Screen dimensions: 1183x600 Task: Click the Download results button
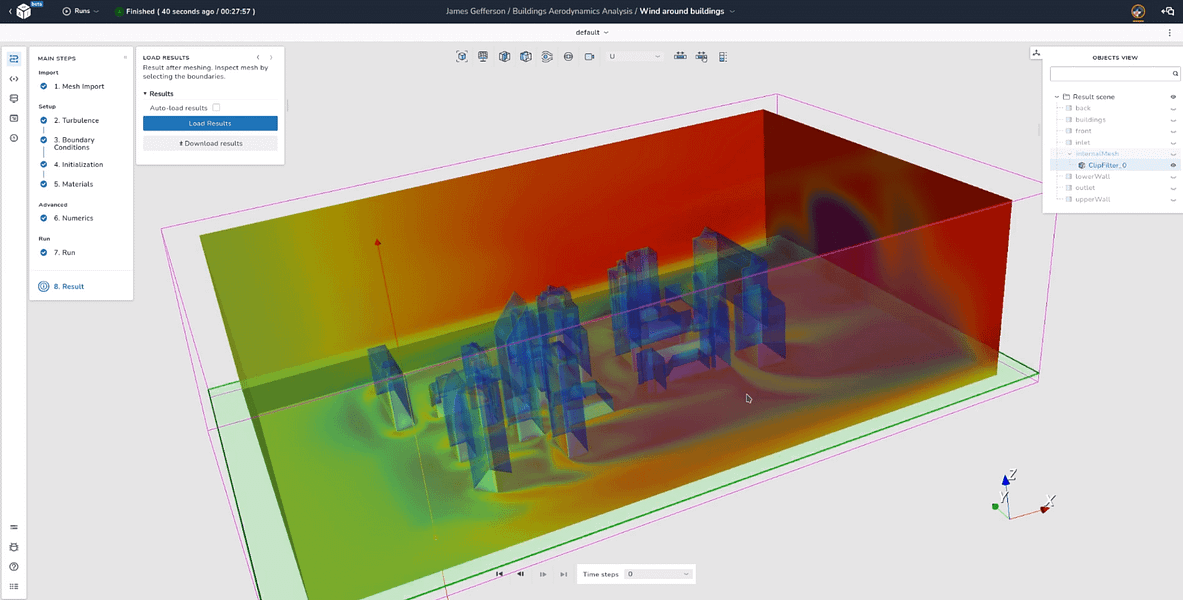(x=210, y=143)
